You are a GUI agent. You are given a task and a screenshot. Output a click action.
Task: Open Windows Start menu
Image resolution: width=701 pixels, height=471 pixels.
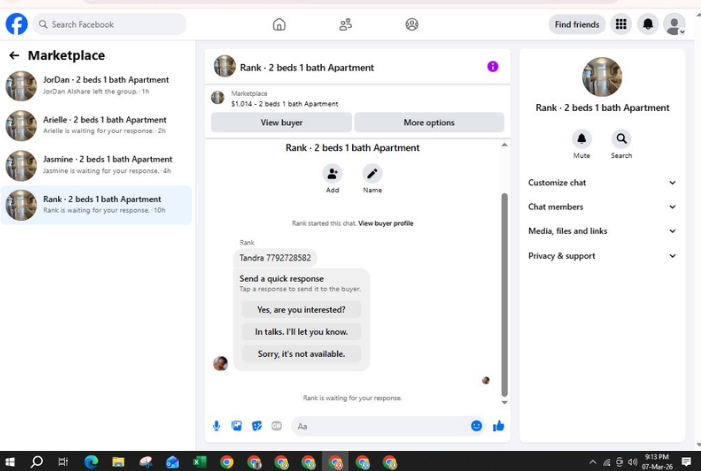click(9, 462)
